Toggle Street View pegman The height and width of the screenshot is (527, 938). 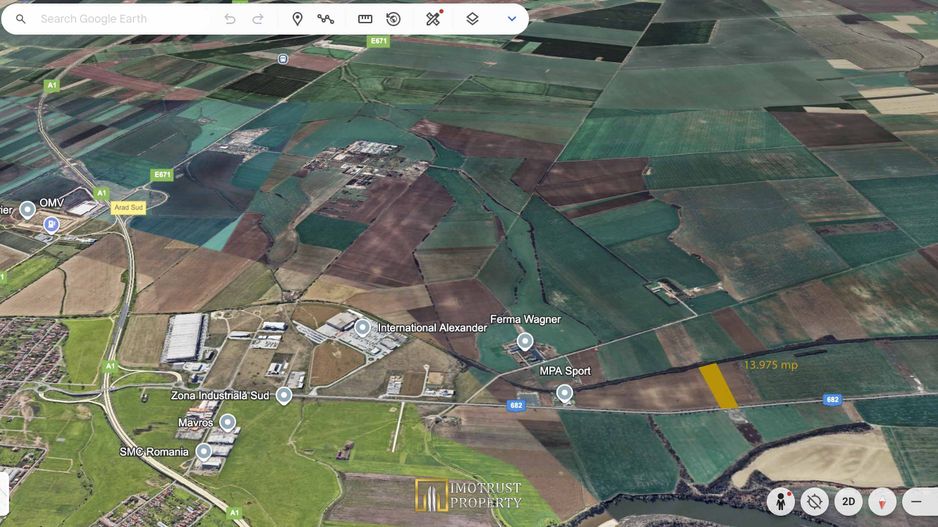pos(781,501)
